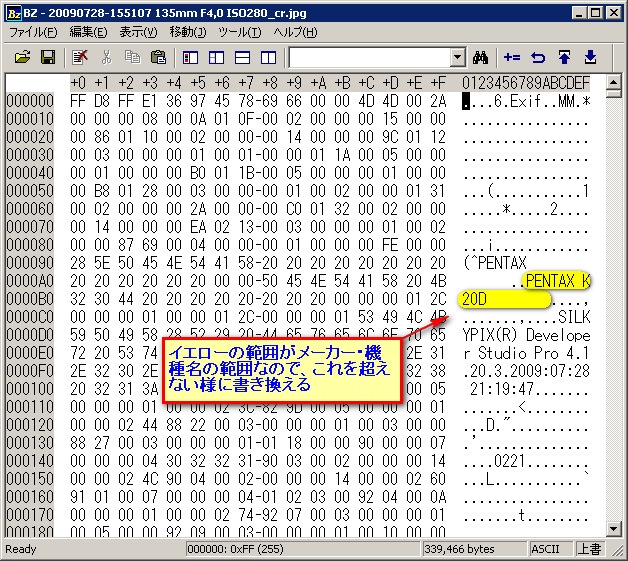Click the vertical scrollbar thumb

tap(614, 94)
